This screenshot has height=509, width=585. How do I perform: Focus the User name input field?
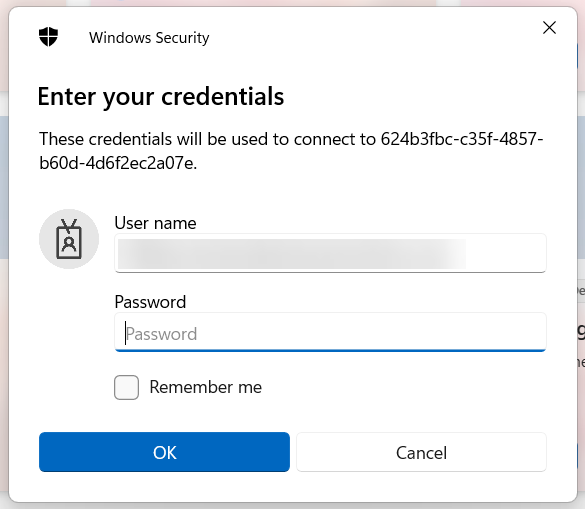[331, 253]
